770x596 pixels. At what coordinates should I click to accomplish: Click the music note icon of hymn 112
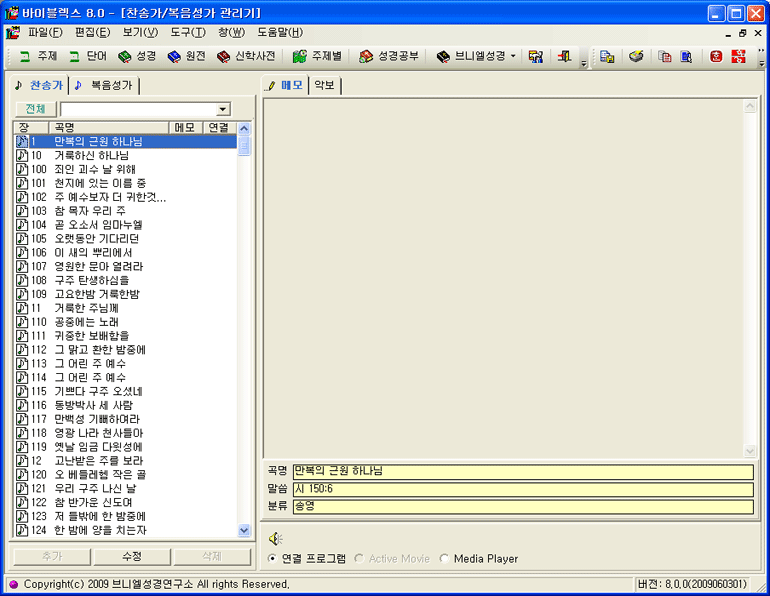click(x=22, y=350)
